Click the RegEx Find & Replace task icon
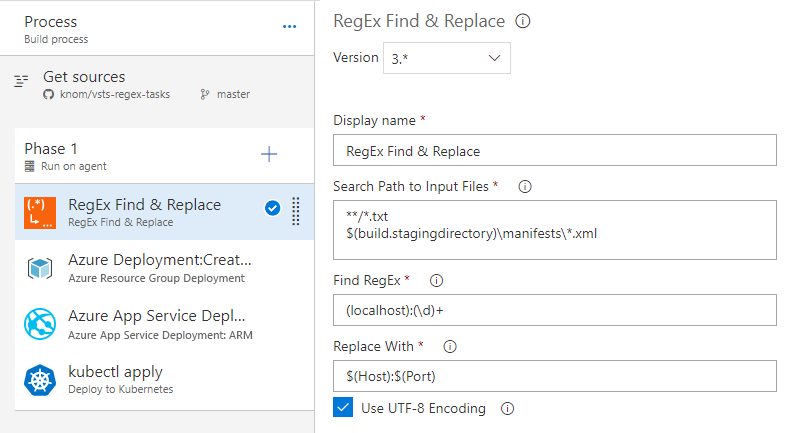Image resolution: width=792 pixels, height=433 pixels. coord(39,212)
